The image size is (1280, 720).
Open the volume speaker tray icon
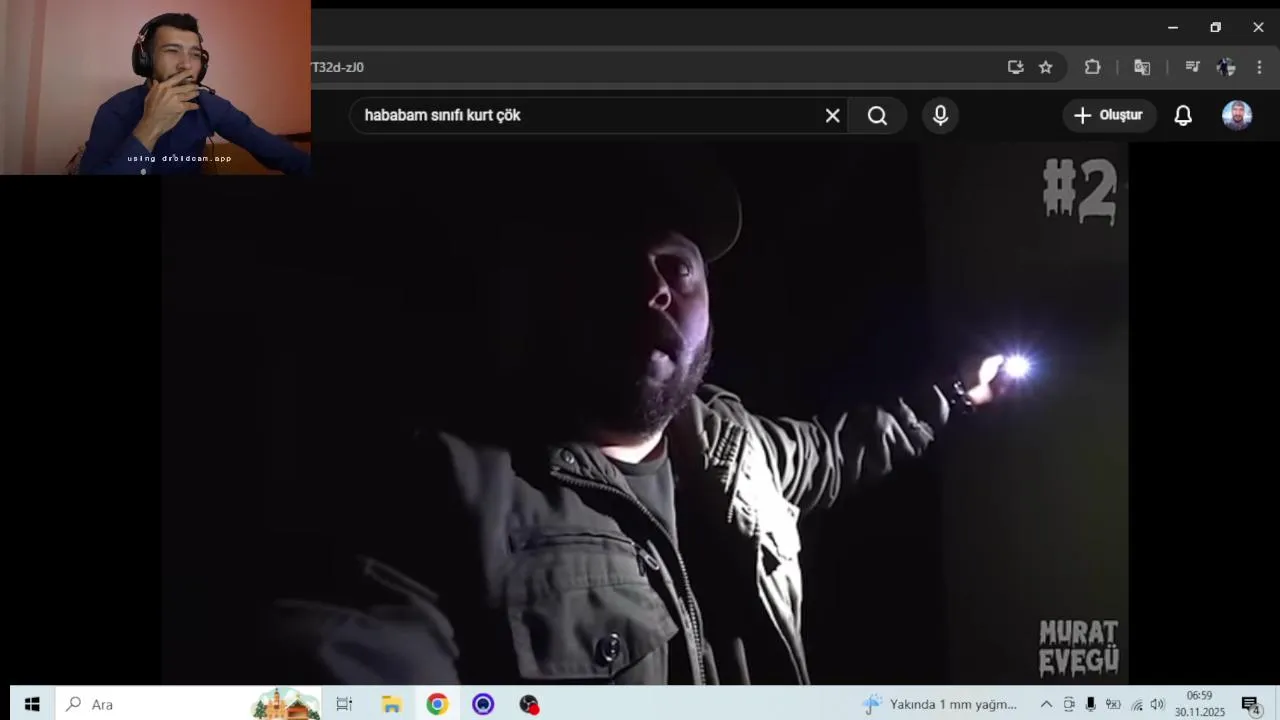pos(1158,704)
